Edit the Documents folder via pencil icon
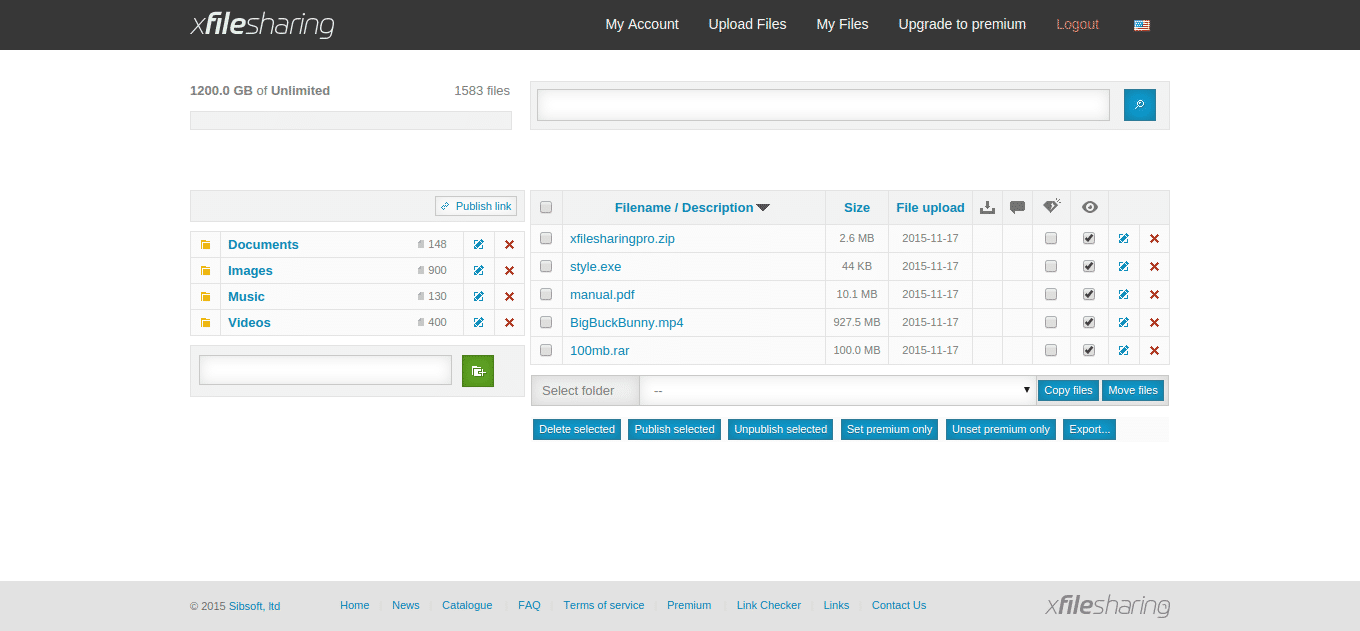Viewport: 1360px width, 631px height. [x=479, y=245]
